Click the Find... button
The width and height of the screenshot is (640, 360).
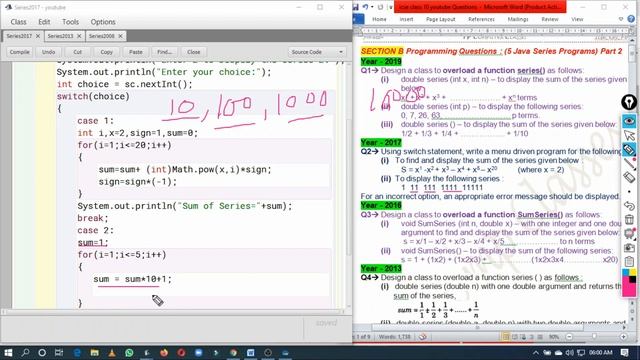(x=165, y=52)
